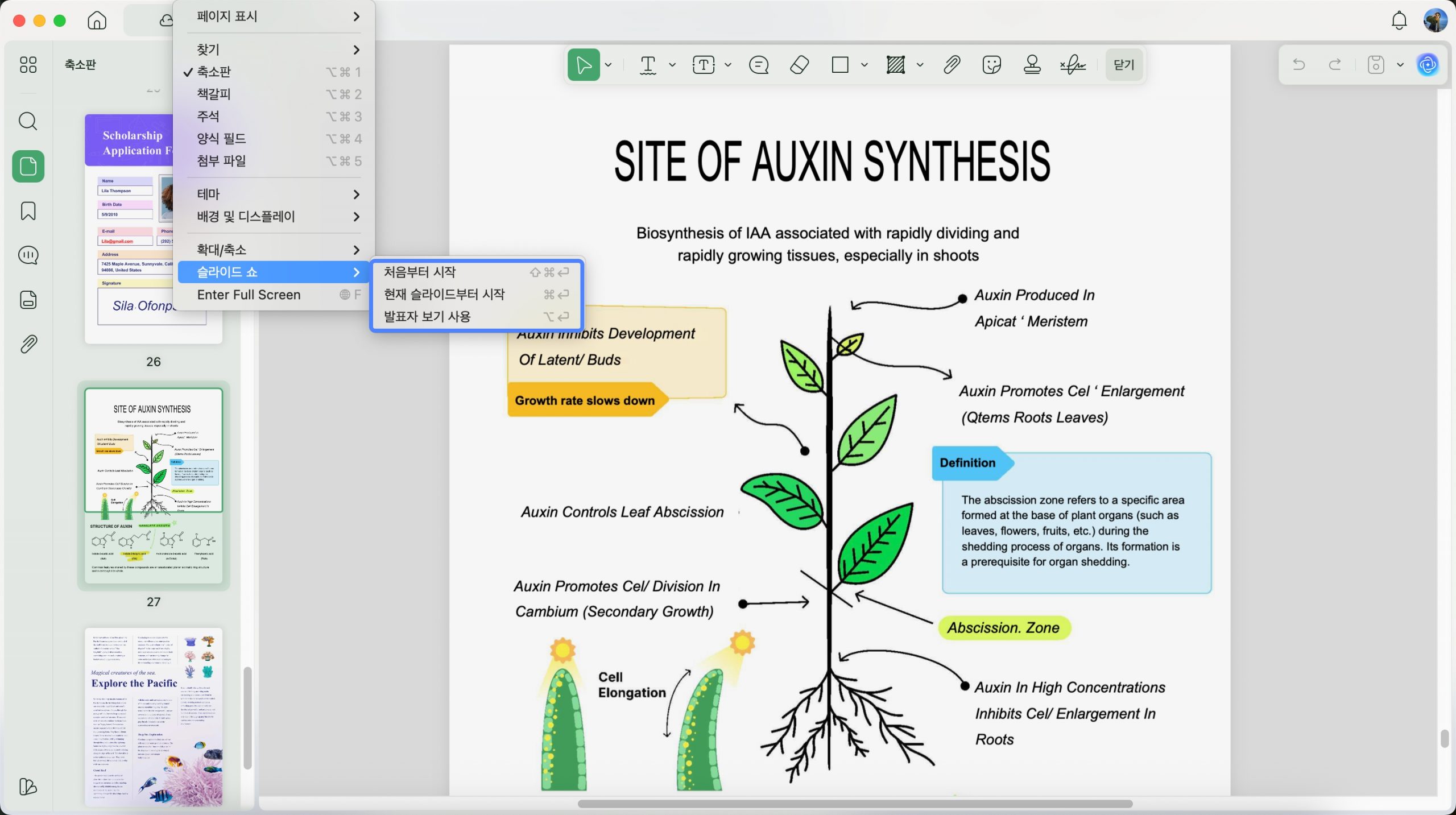Expand the 페이지 표시 submenu
This screenshot has height=815, width=1456.
pyautogui.click(x=275, y=16)
